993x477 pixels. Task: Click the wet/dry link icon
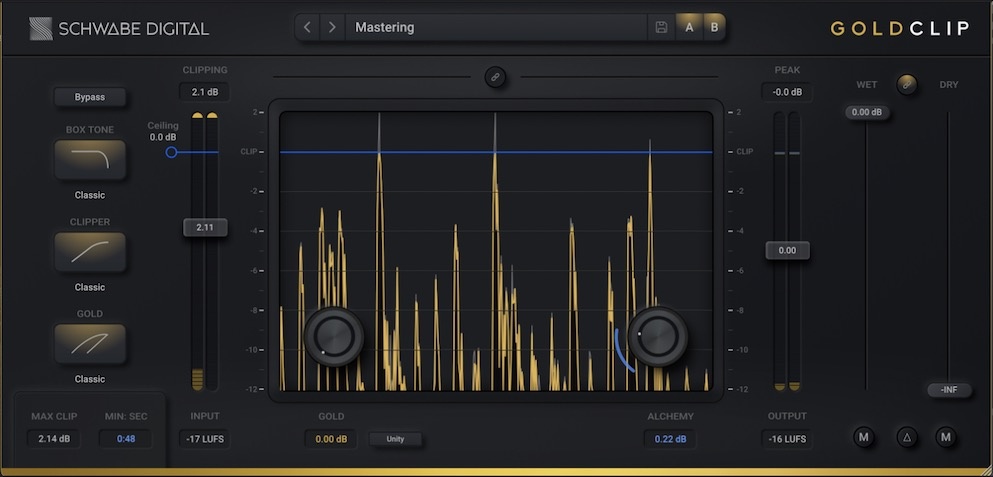click(907, 84)
